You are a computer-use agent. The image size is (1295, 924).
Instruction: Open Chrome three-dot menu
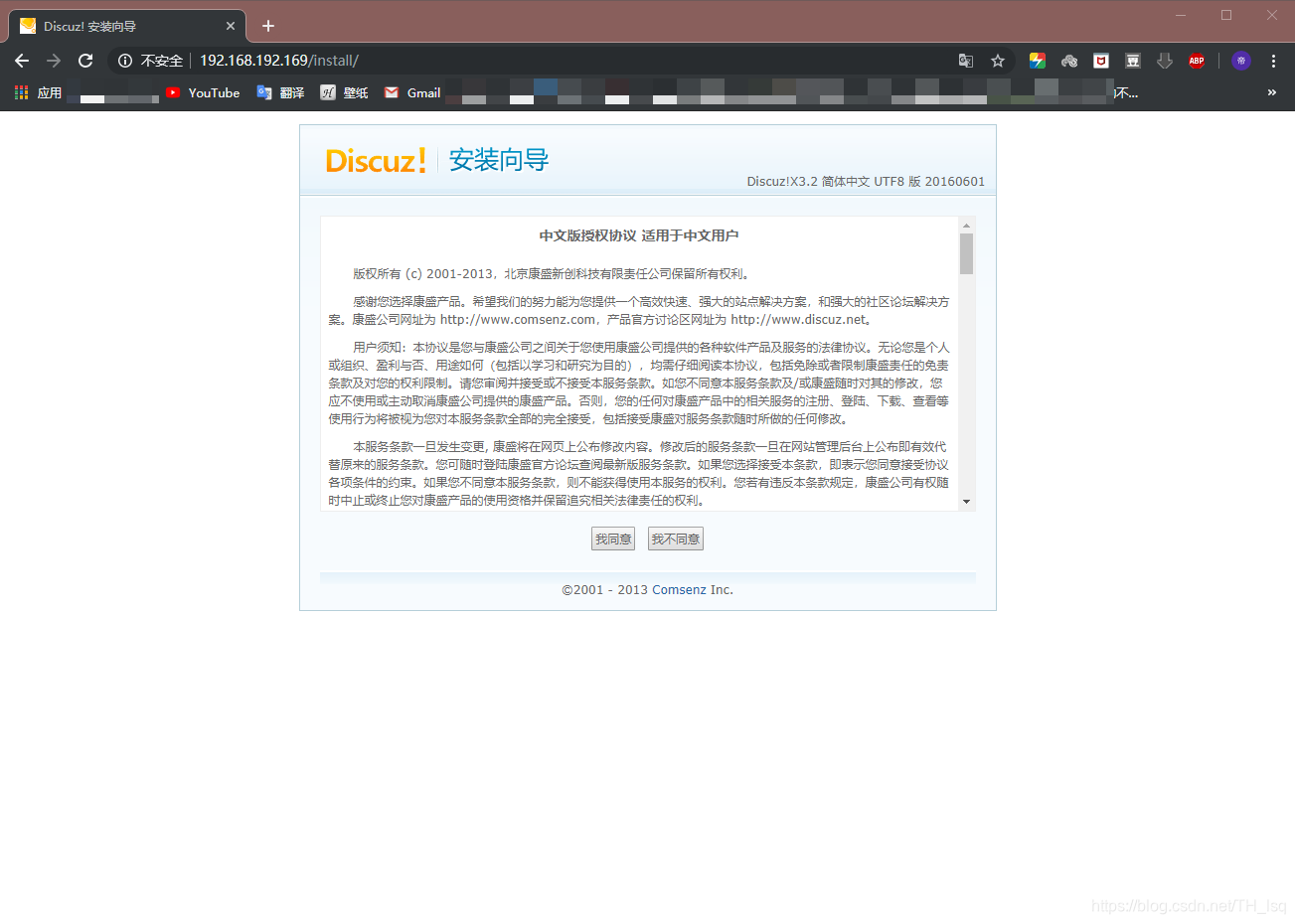click(1273, 61)
